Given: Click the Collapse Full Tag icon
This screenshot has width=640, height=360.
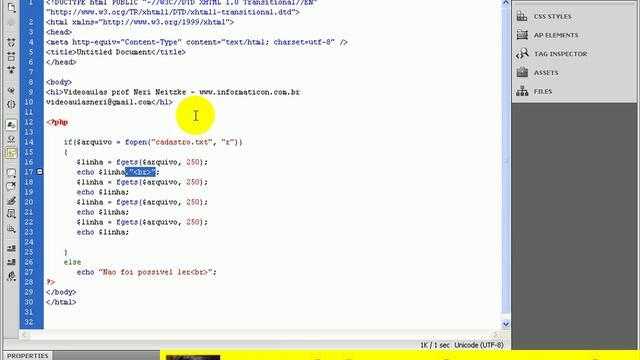Looking at the screenshot, I should click(x=11, y=42).
